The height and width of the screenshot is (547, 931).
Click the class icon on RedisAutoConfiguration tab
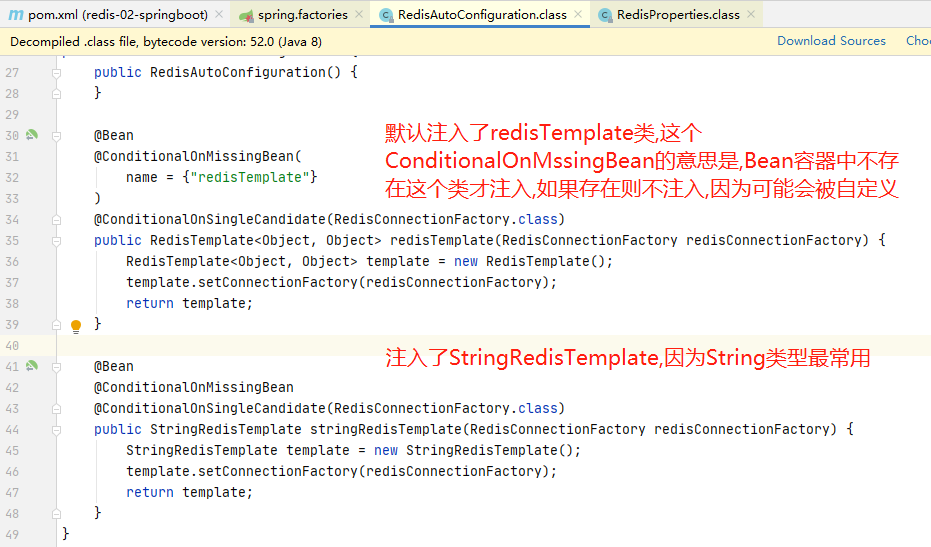pyautogui.click(x=386, y=15)
